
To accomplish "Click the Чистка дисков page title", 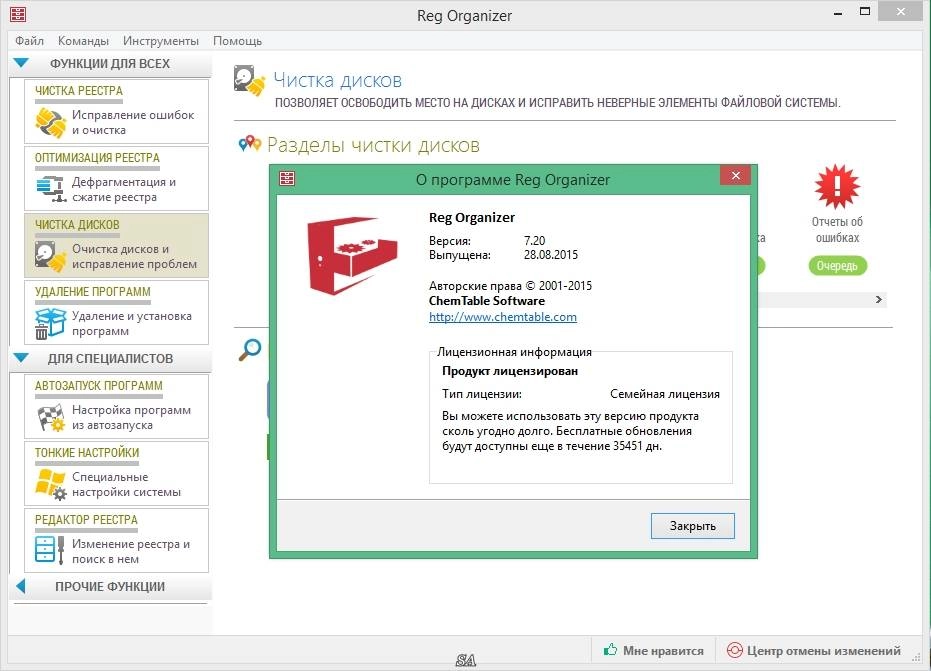I will click(x=338, y=80).
